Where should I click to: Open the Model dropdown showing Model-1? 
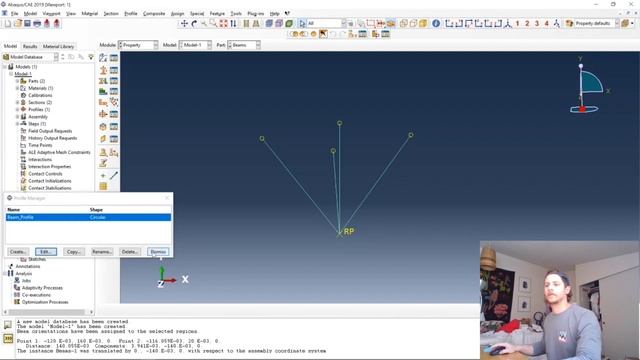[196, 45]
